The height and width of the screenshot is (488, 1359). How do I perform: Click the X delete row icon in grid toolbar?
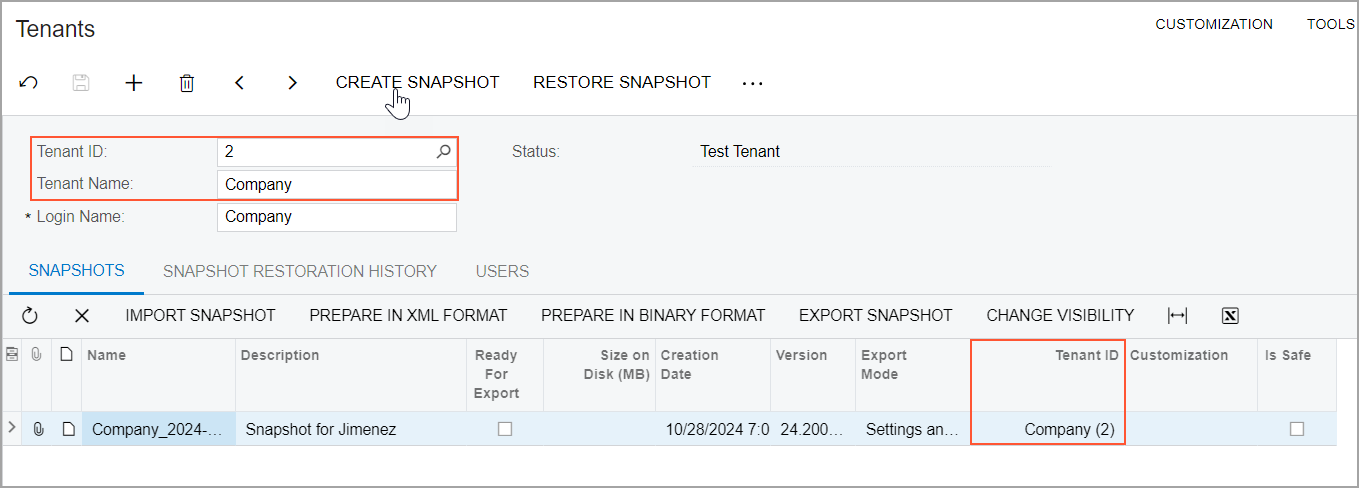click(x=82, y=316)
